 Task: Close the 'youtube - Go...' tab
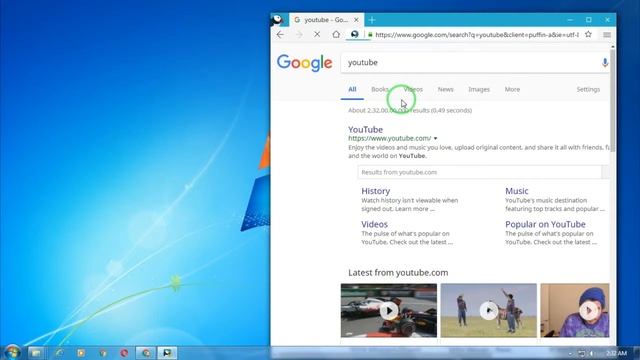click(356, 20)
